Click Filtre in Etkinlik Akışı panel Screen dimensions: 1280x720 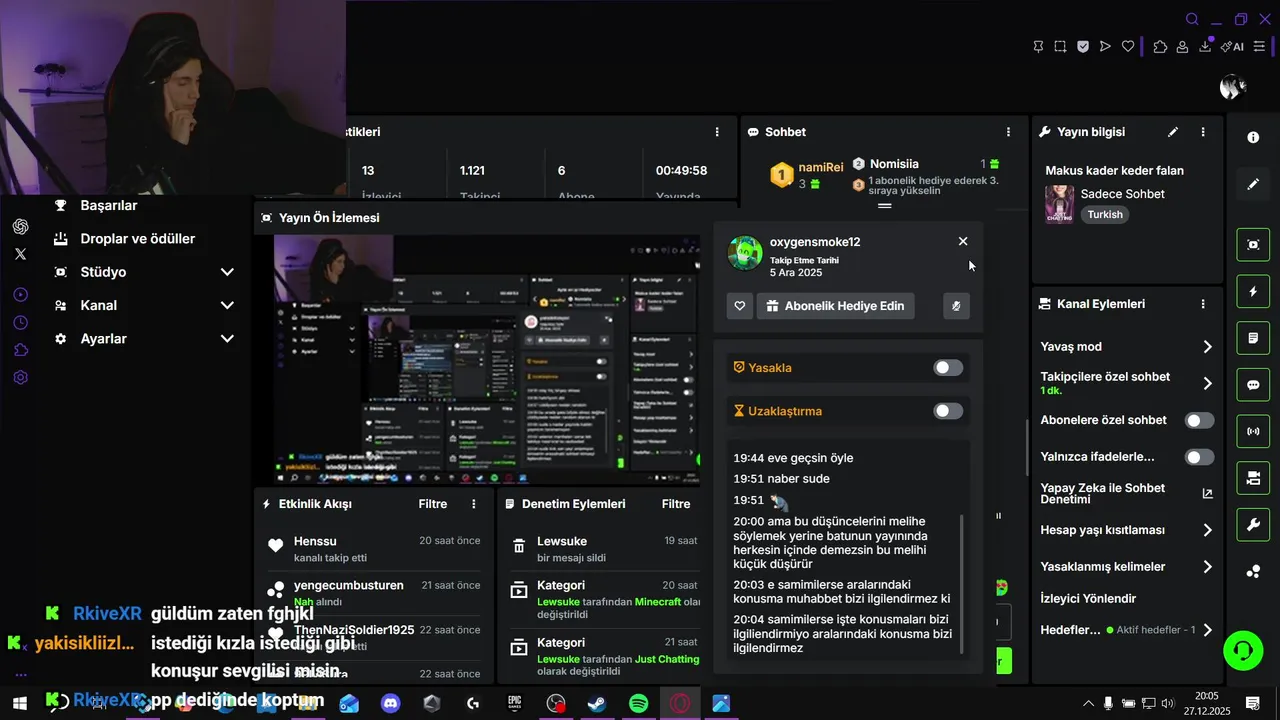point(433,504)
